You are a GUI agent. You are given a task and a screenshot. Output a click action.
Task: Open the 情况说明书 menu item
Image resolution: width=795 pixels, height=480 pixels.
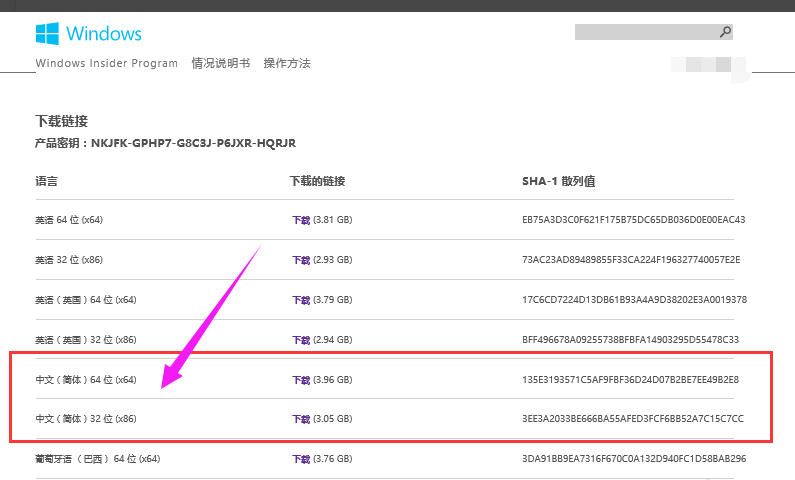point(221,63)
